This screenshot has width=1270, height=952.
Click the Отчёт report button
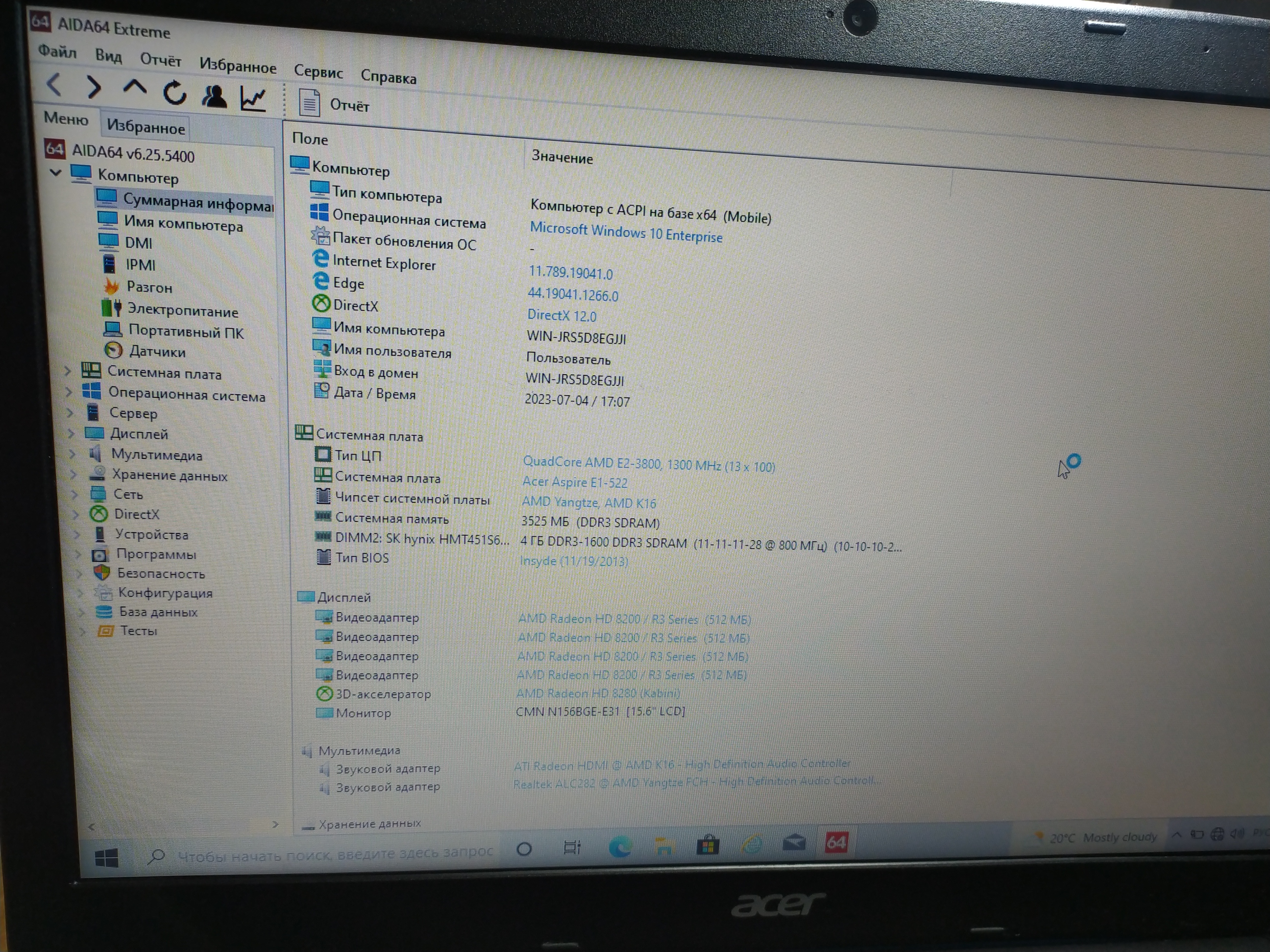[334, 104]
